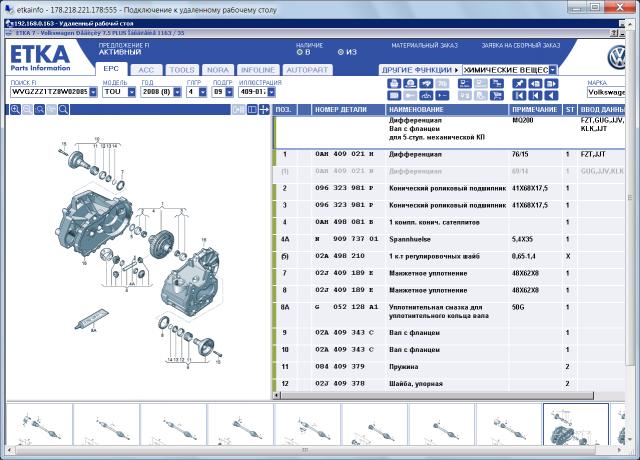Click the single left triangle back icon

(551, 96)
